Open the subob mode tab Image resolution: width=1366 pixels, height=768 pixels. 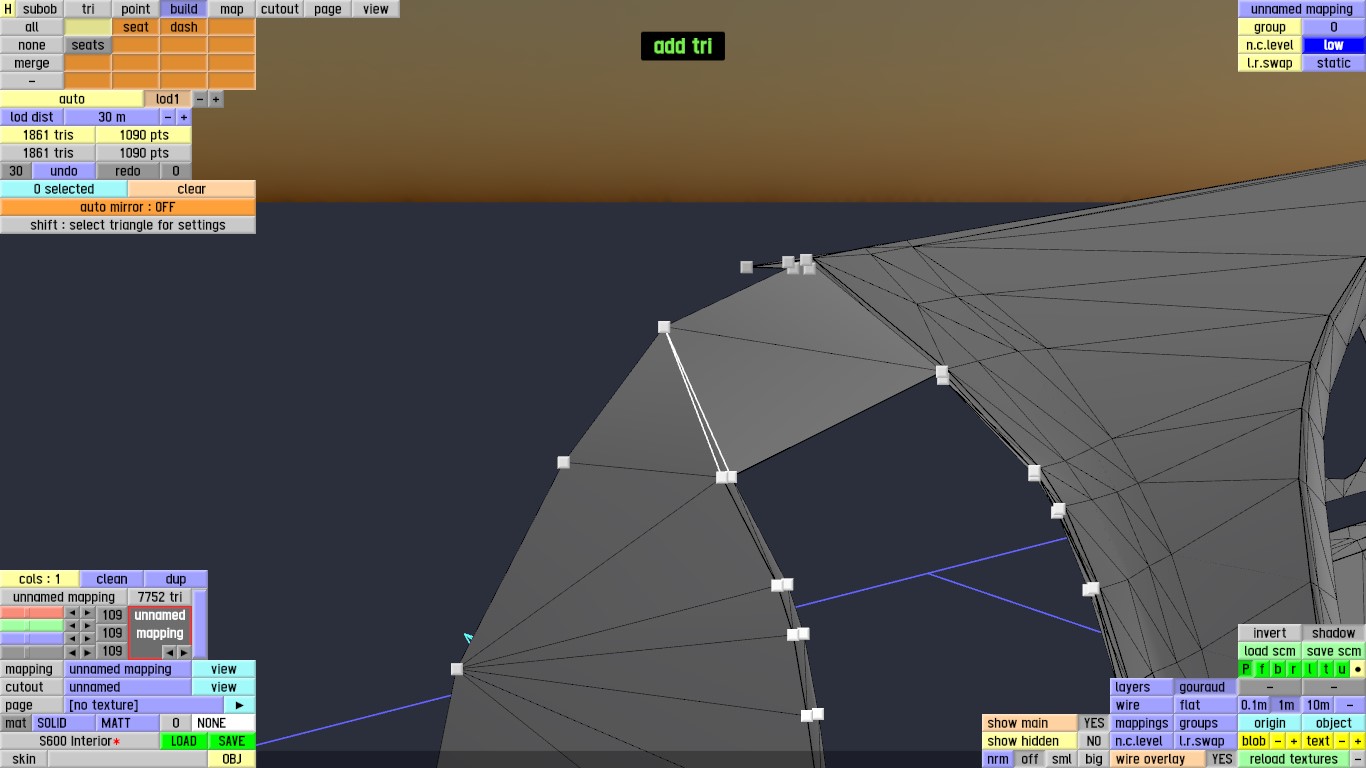[x=40, y=9]
